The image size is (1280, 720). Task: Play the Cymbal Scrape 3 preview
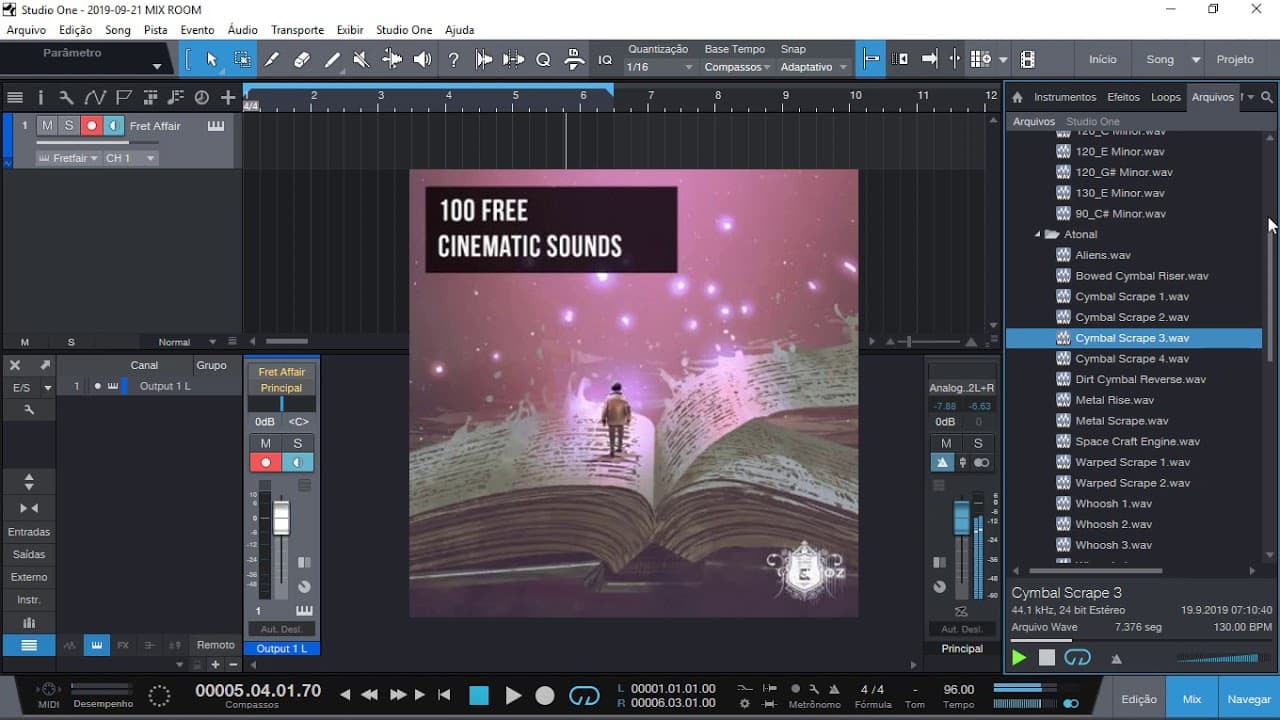coord(1019,657)
